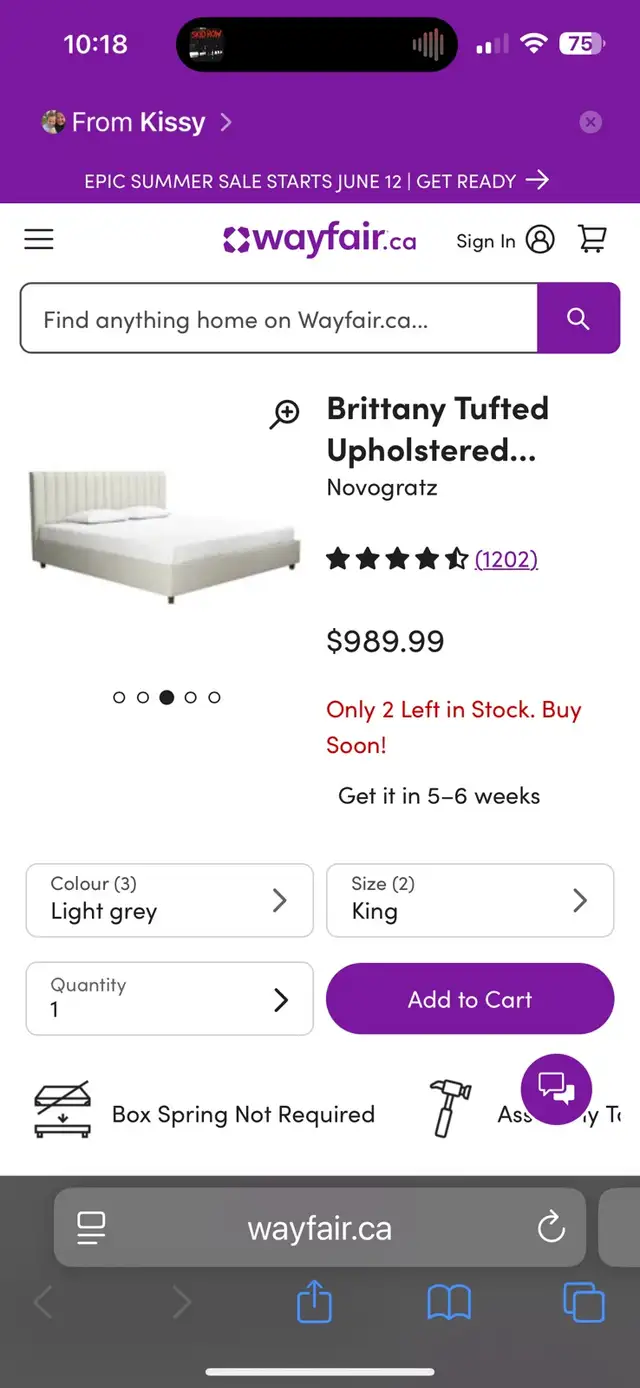This screenshot has width=640, height=1388.
Task: Select the first image carousel dot
Action: click(x=119, y=697)
